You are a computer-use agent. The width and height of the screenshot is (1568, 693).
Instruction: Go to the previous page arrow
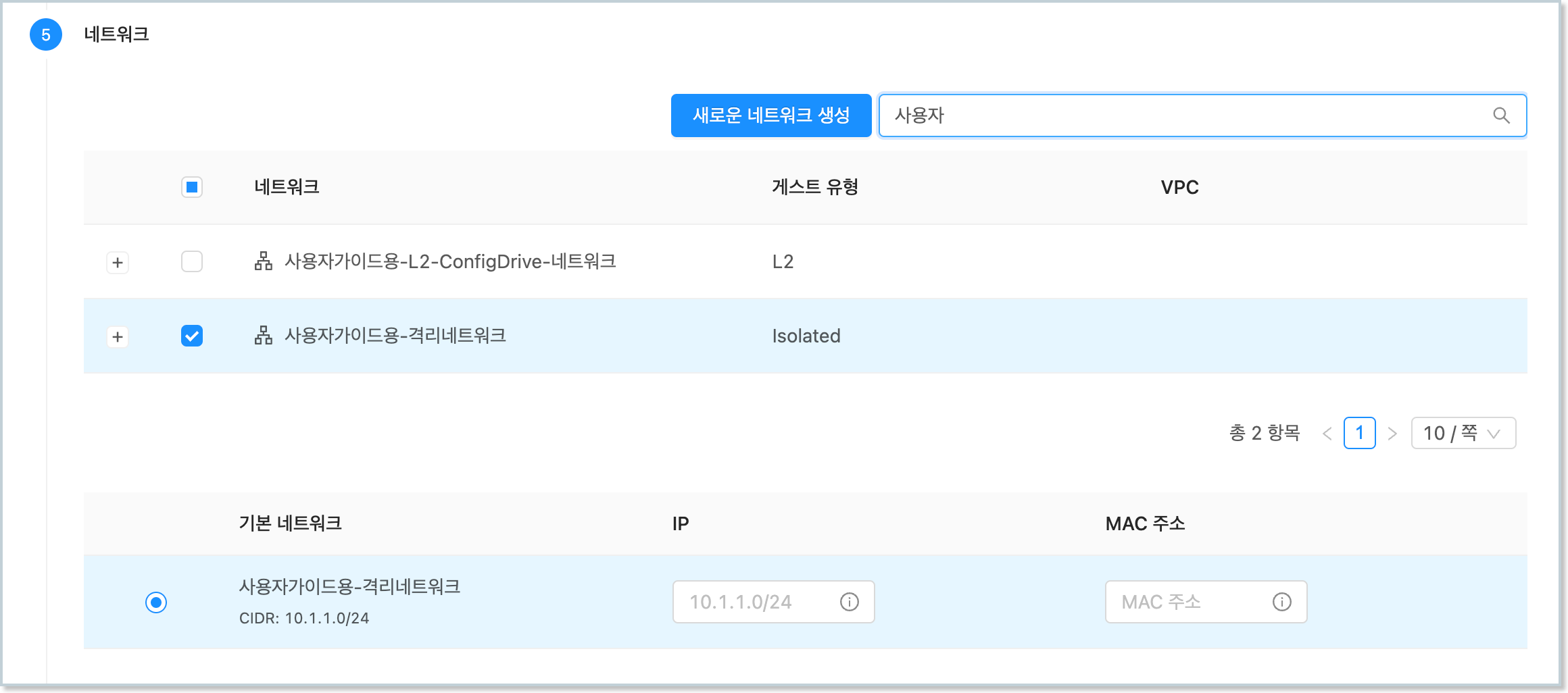(1327, 434)
